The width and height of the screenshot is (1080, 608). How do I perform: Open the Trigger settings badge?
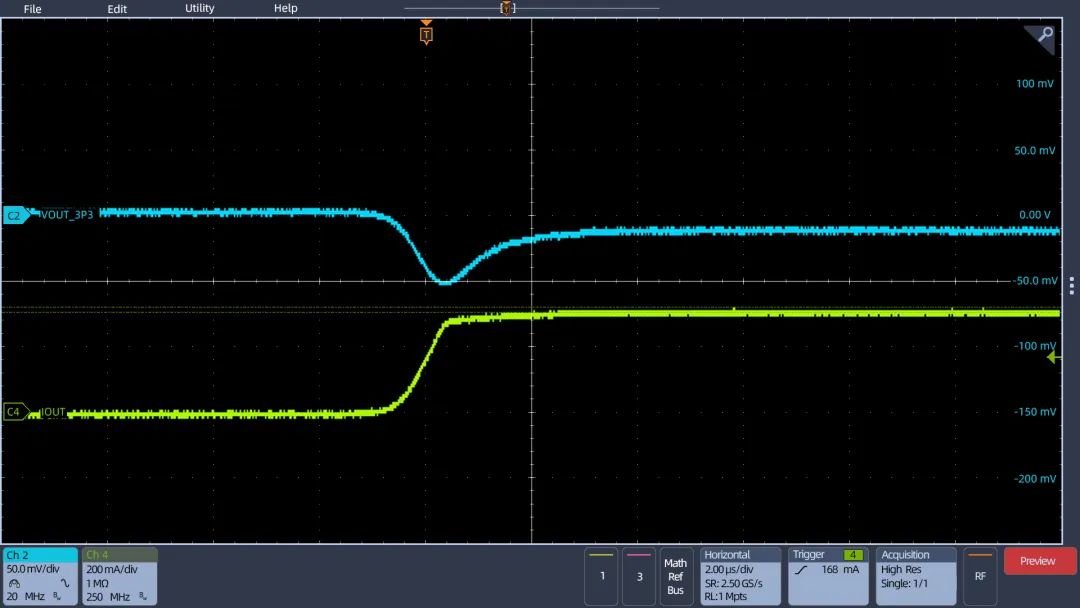coord(828,576)
